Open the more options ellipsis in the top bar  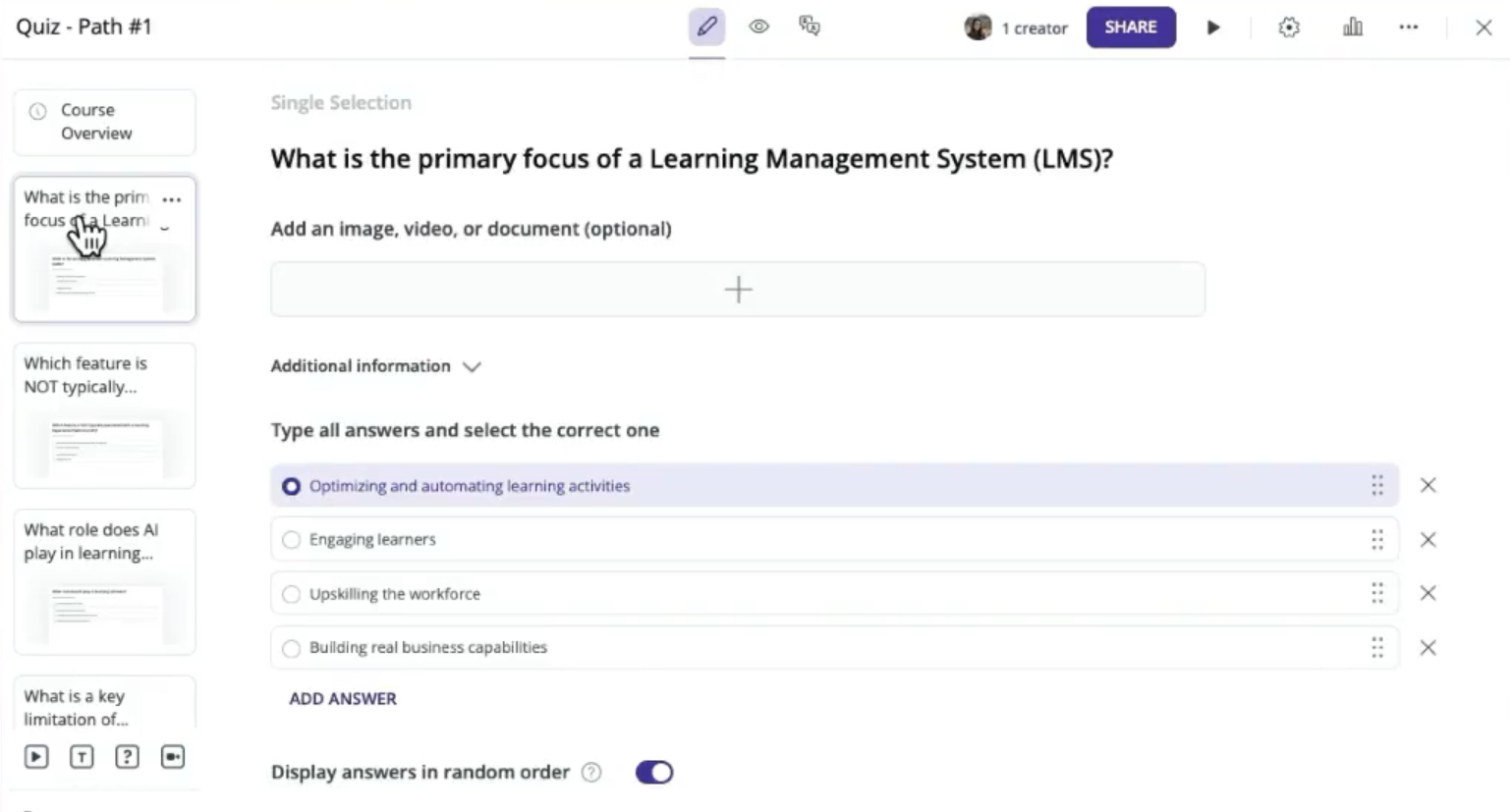click(1409, 27)
